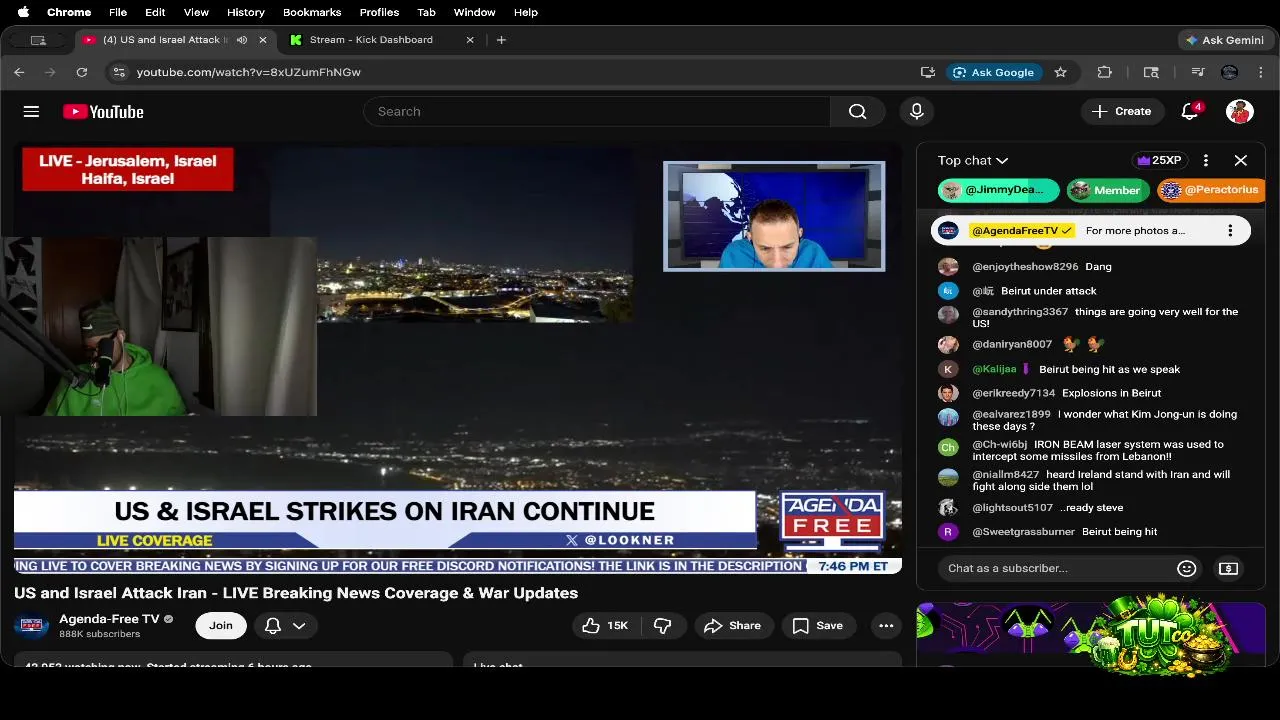Save the video to playlist
Image resolution: width=1280 pixels, height=720 pixels.
pos(818,626)
